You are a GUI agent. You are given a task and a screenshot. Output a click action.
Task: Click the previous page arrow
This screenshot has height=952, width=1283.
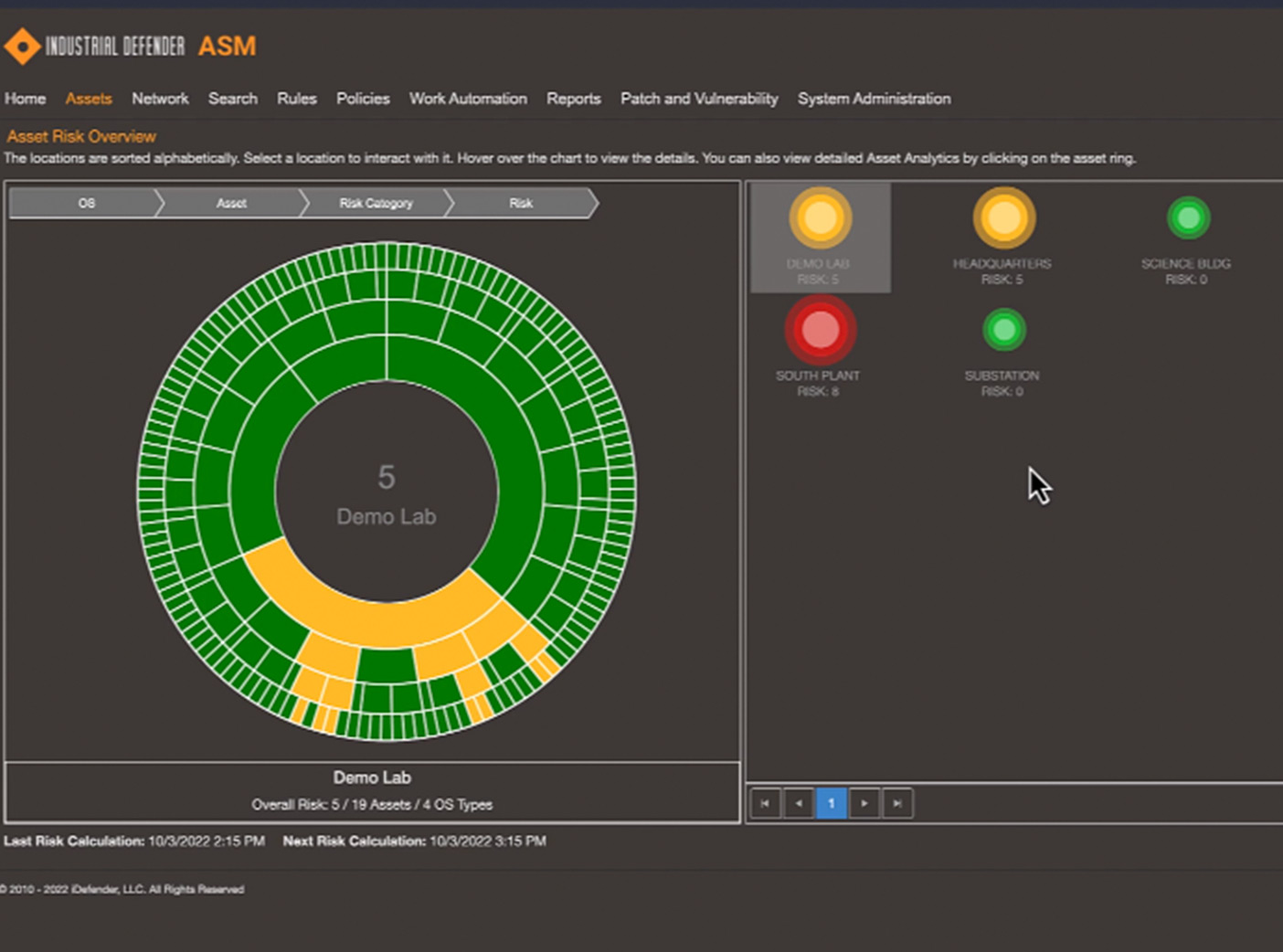pos(798,803)
